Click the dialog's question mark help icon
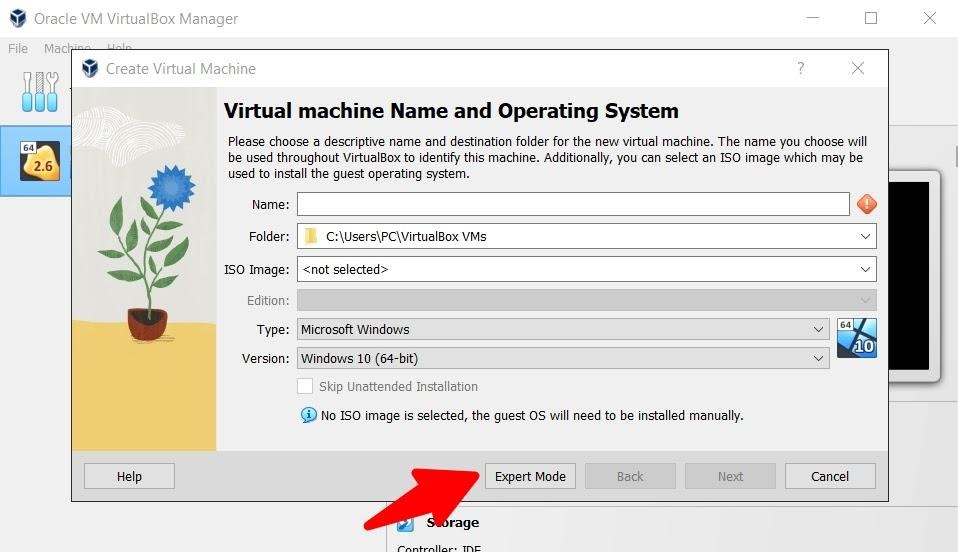Image resolution: width=958 pixels, height=552 pixels. (800, 69)
